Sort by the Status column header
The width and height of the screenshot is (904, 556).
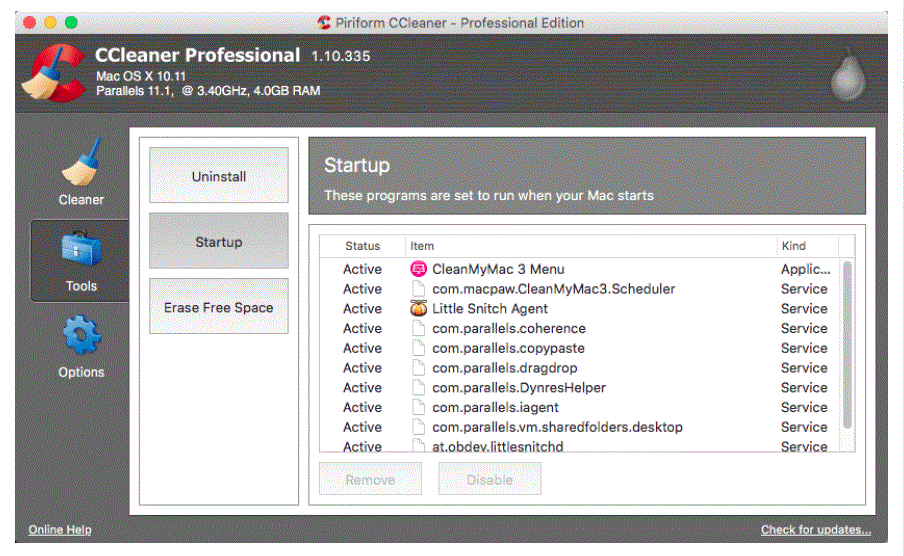[x=363, y=246]
